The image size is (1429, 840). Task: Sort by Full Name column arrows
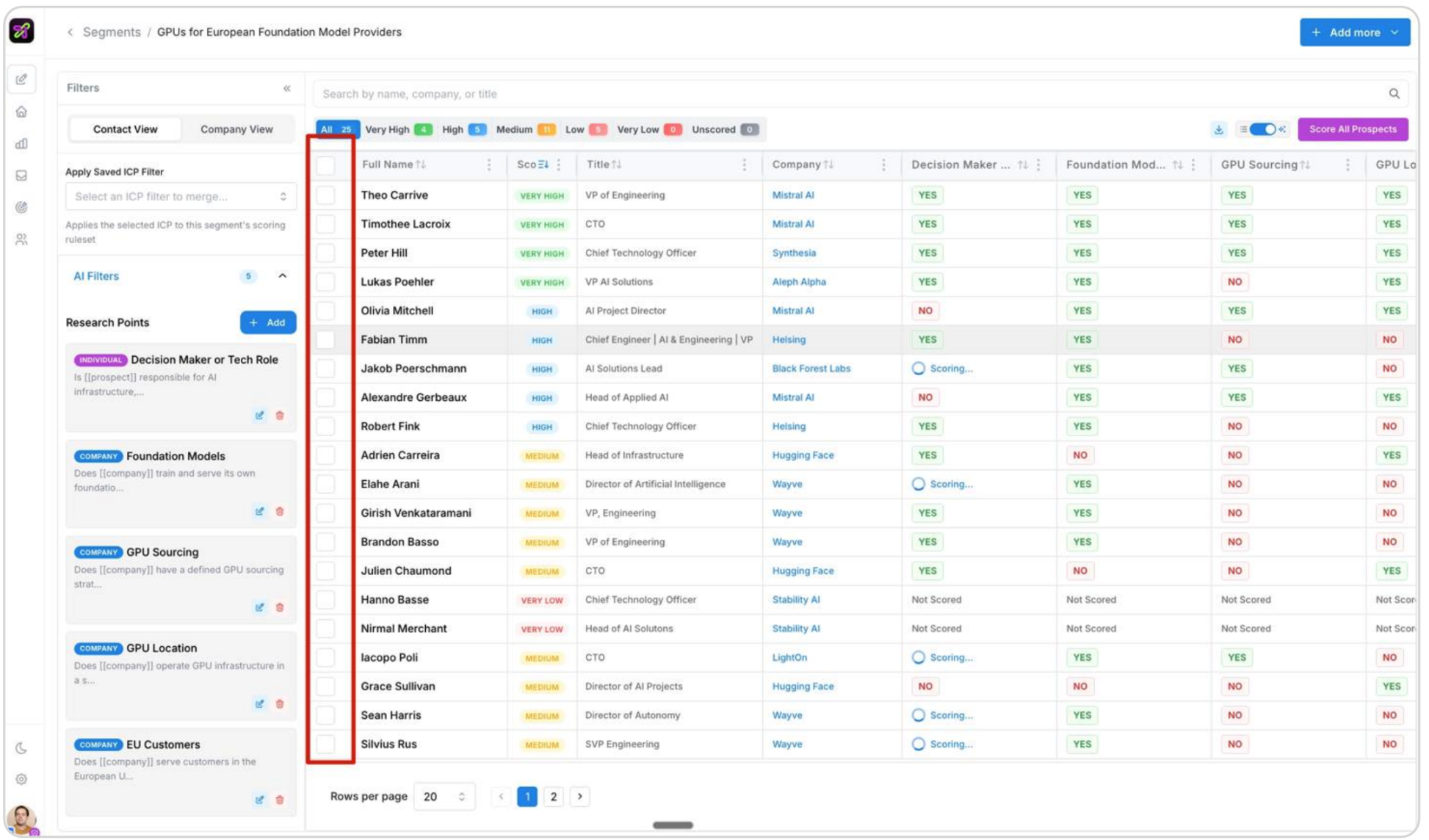[421, 165]
